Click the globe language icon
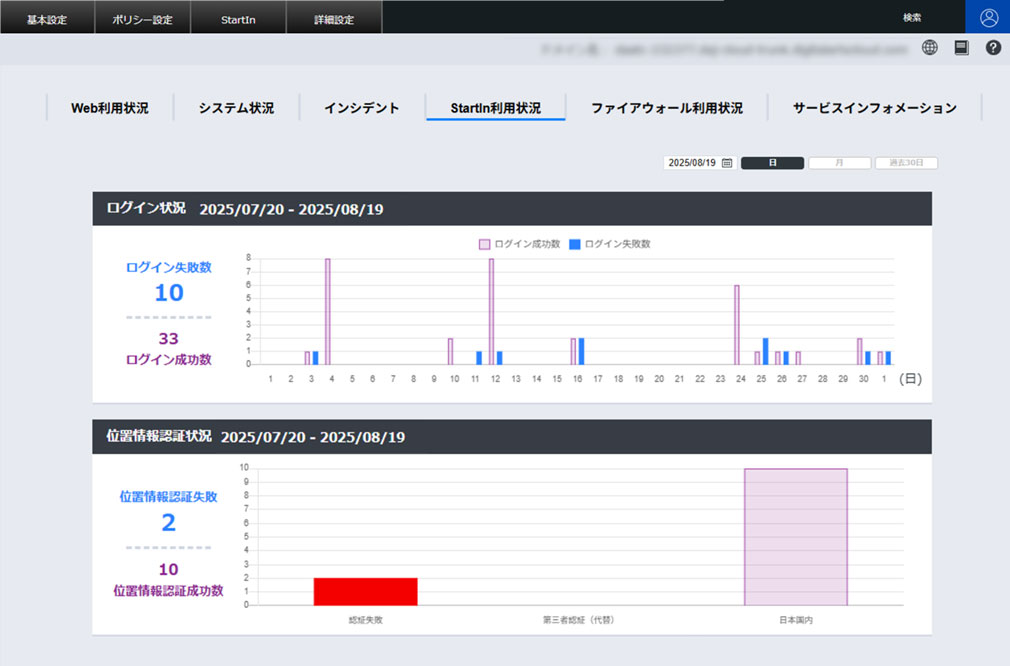The image size is (1010, 666). tap(929, 46)
